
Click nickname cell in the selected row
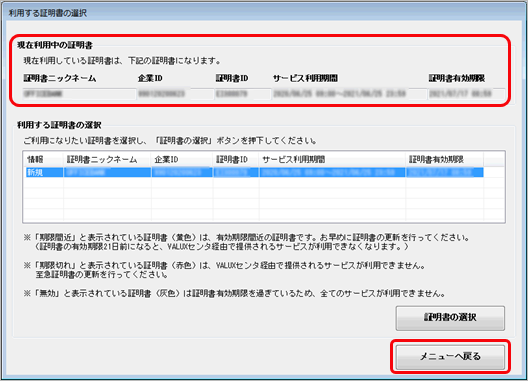click(x=107, y=172)
